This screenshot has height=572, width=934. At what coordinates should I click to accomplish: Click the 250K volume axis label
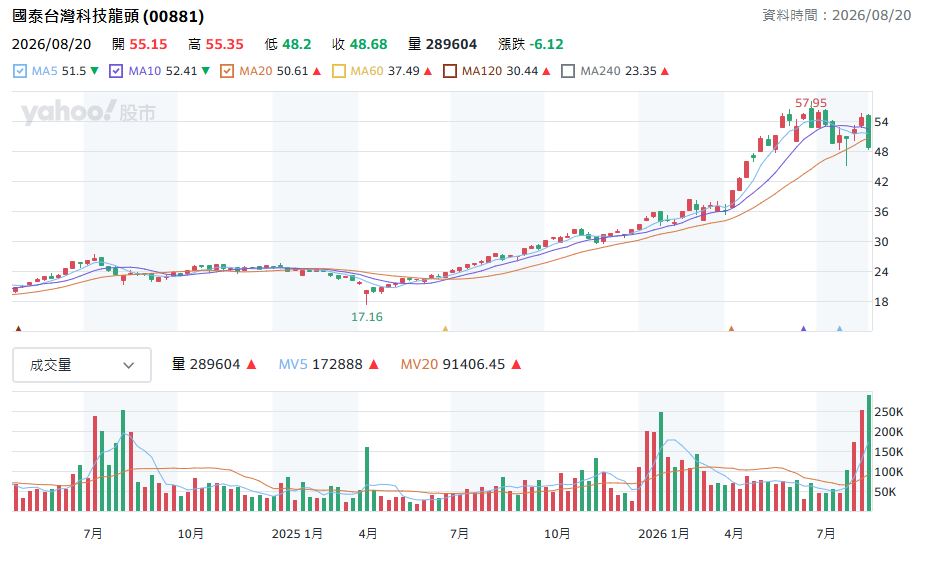tap(889, 412)
